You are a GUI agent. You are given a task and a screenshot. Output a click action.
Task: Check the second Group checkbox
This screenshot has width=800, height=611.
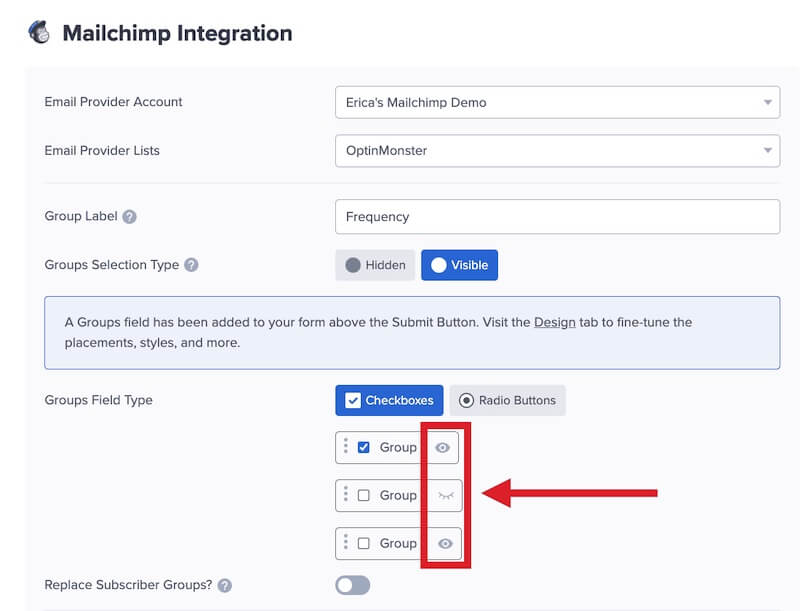pyautogui.click(x=365, y=495)
